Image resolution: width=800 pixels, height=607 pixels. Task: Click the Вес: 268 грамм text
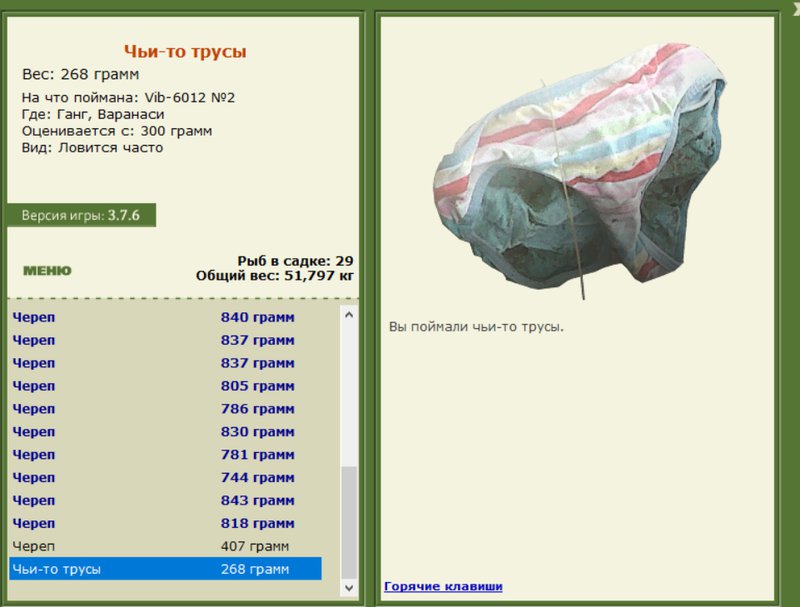[x=81, y=74]
